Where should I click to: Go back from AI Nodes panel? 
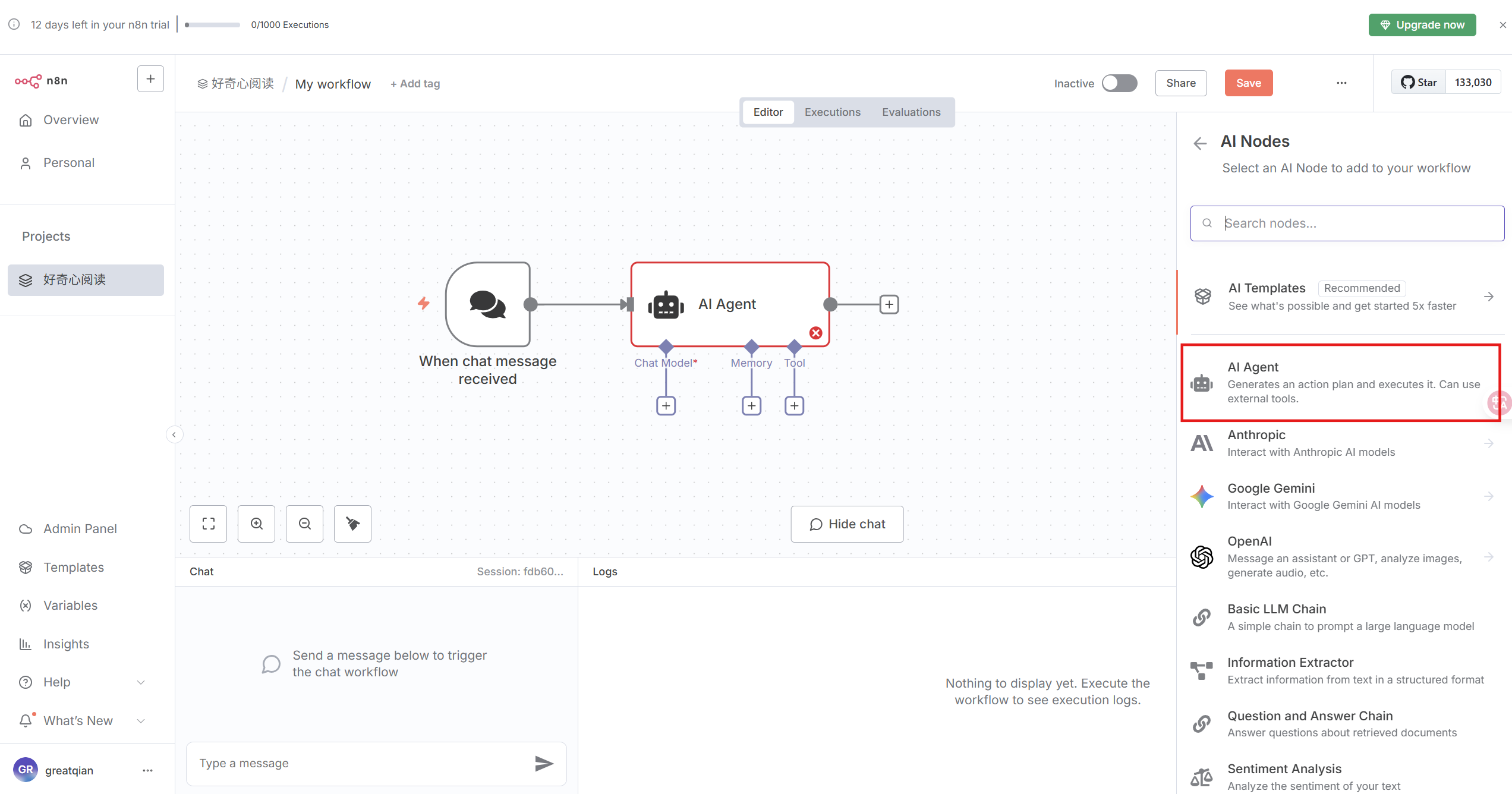[1200, 143]
